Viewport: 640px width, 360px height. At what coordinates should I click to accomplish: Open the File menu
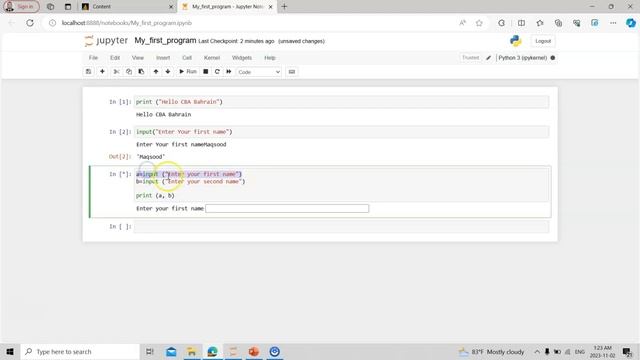pos(93,58)
